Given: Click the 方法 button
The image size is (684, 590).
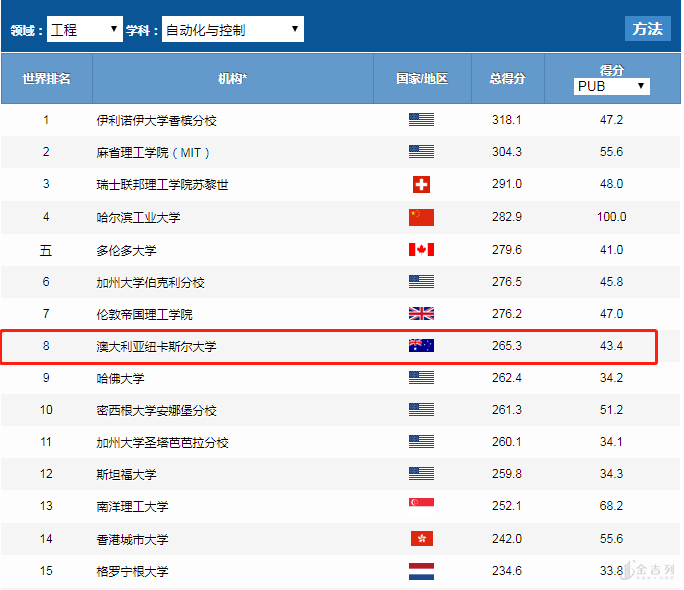Looking at the screenshot, I should (x=647, y=29).
